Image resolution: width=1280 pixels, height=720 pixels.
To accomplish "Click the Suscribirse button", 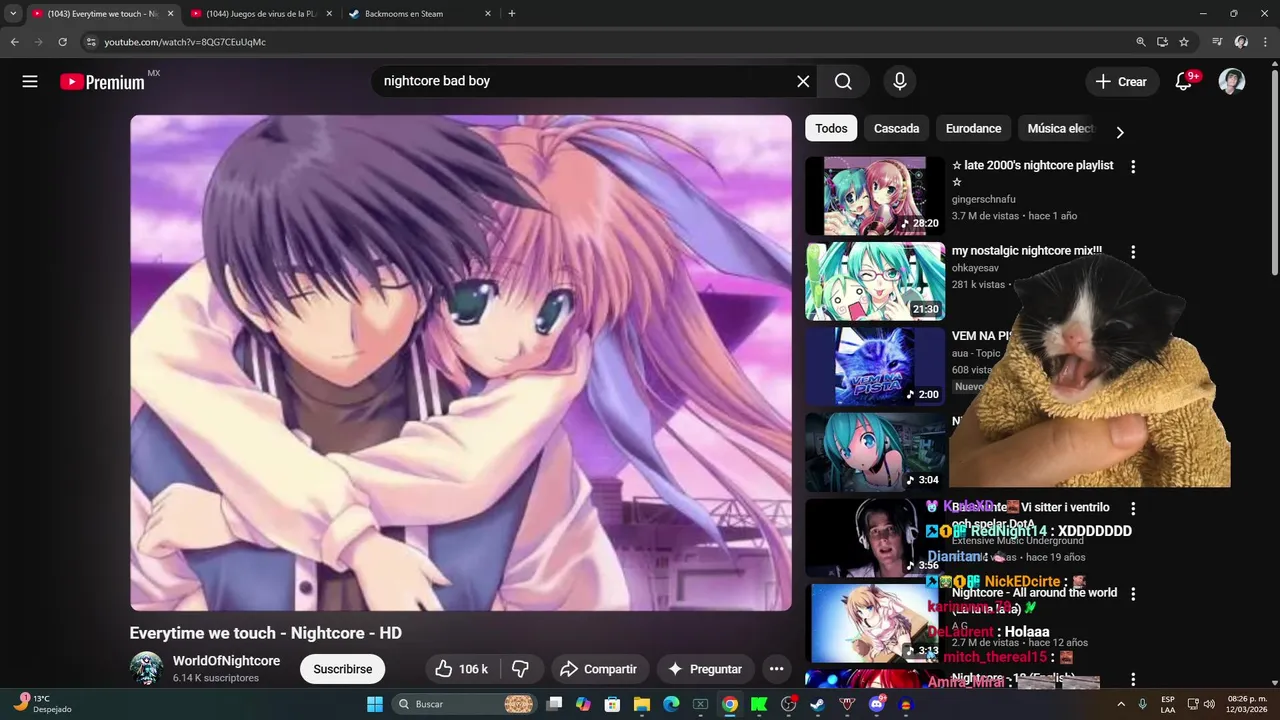I will tap(343, 669).
